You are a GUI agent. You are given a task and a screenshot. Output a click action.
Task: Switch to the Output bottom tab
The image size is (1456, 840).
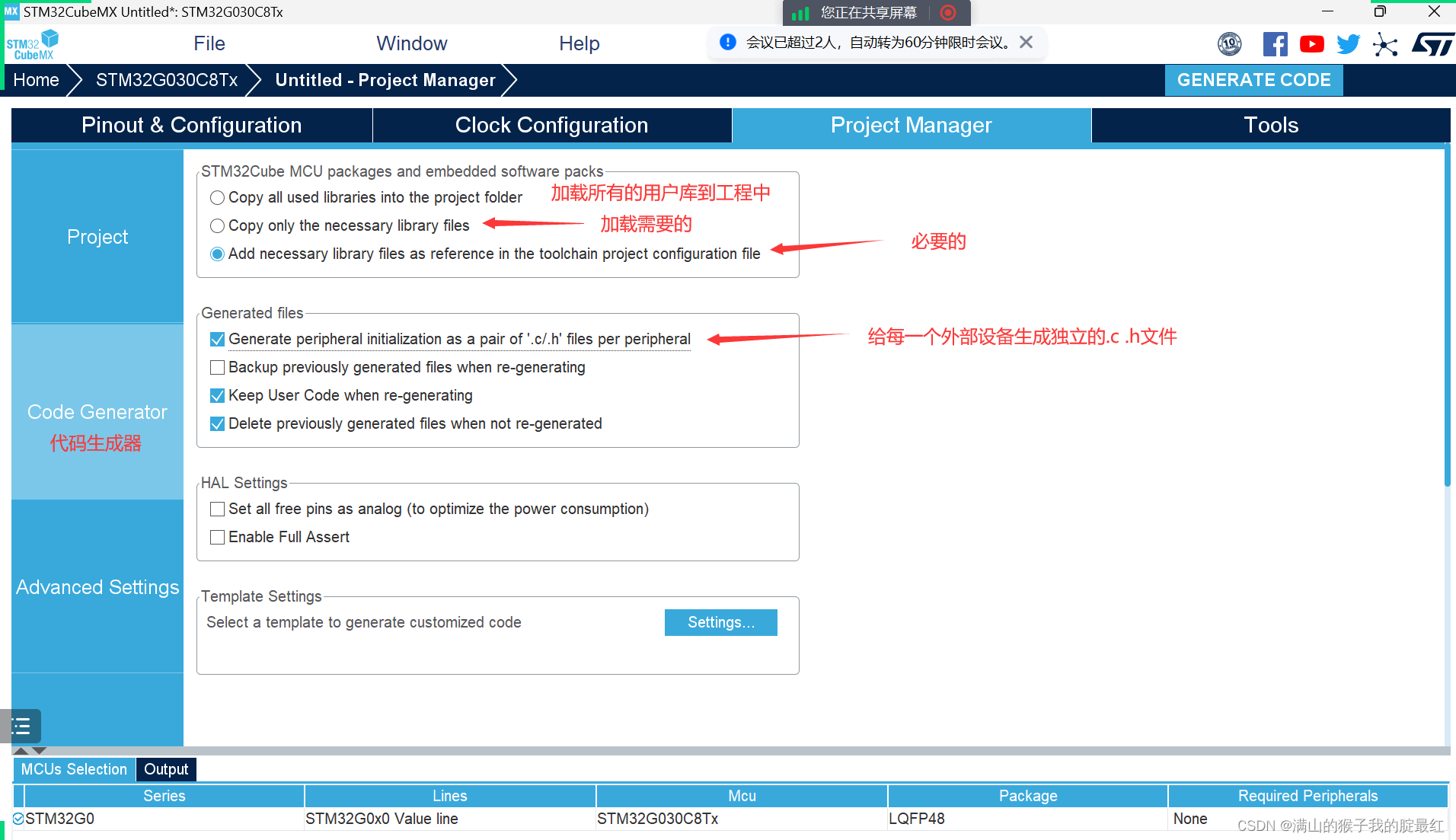166,770
